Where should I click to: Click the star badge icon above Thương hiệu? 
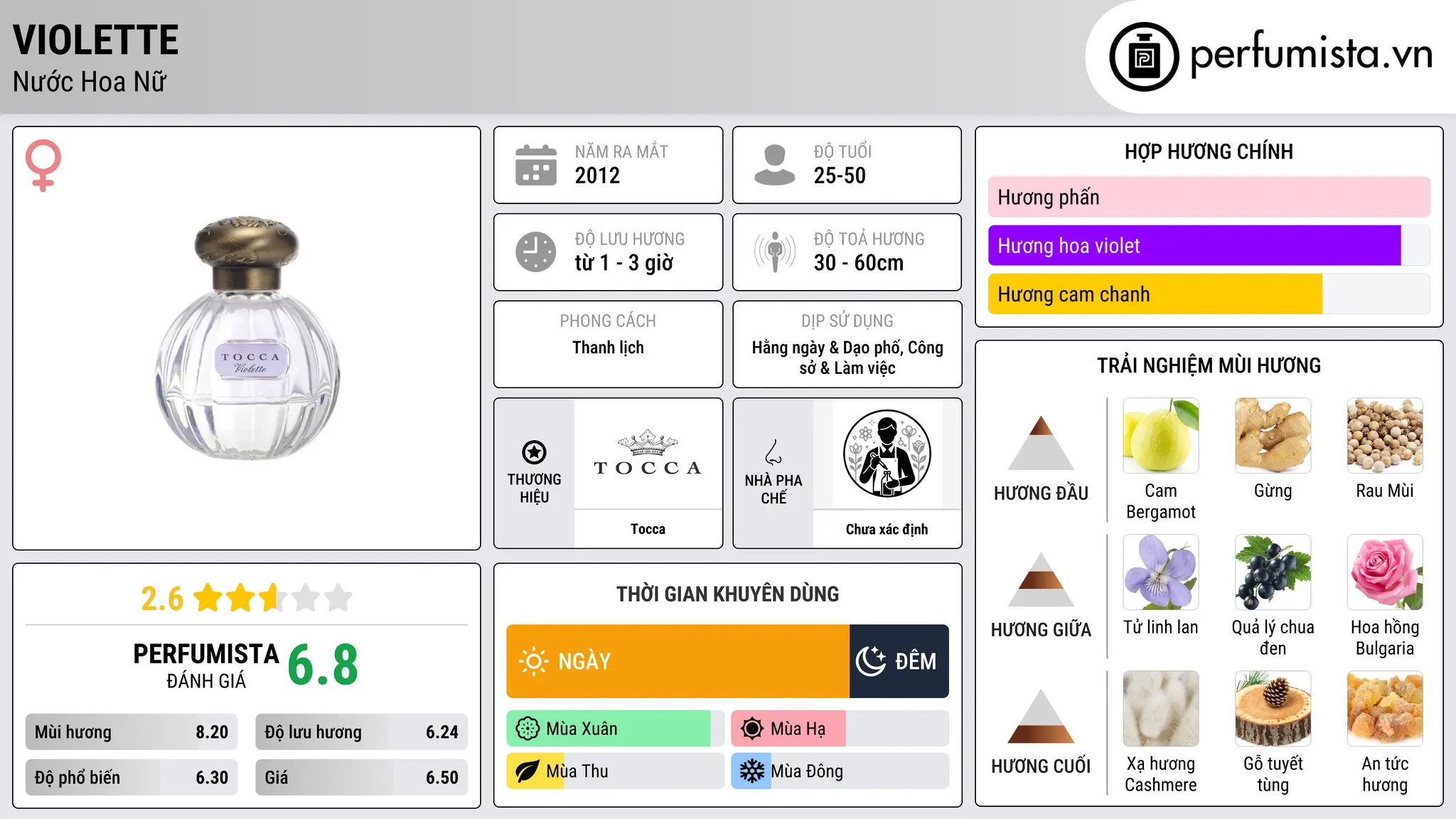pos(534,452)
